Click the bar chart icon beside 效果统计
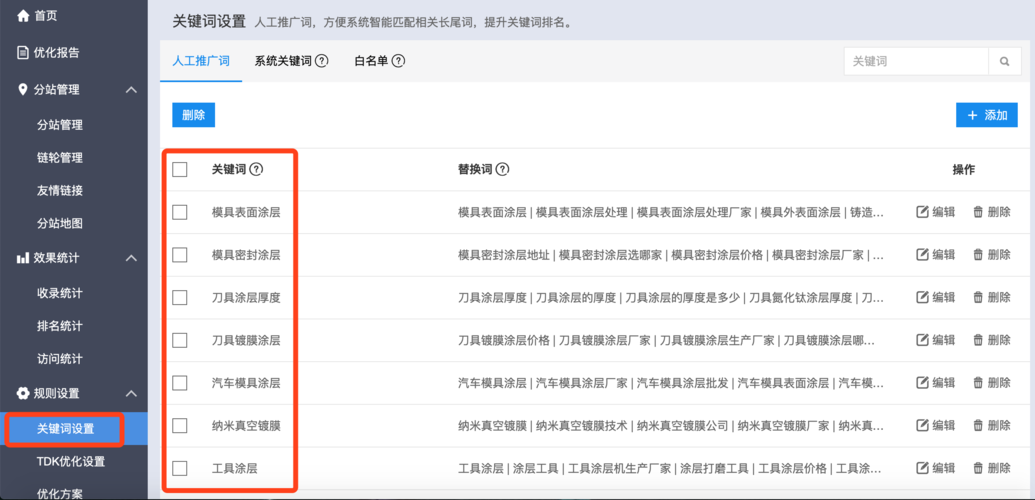Image resolution: width=1035 pixels, height=500 pixels. coord(23,258)
